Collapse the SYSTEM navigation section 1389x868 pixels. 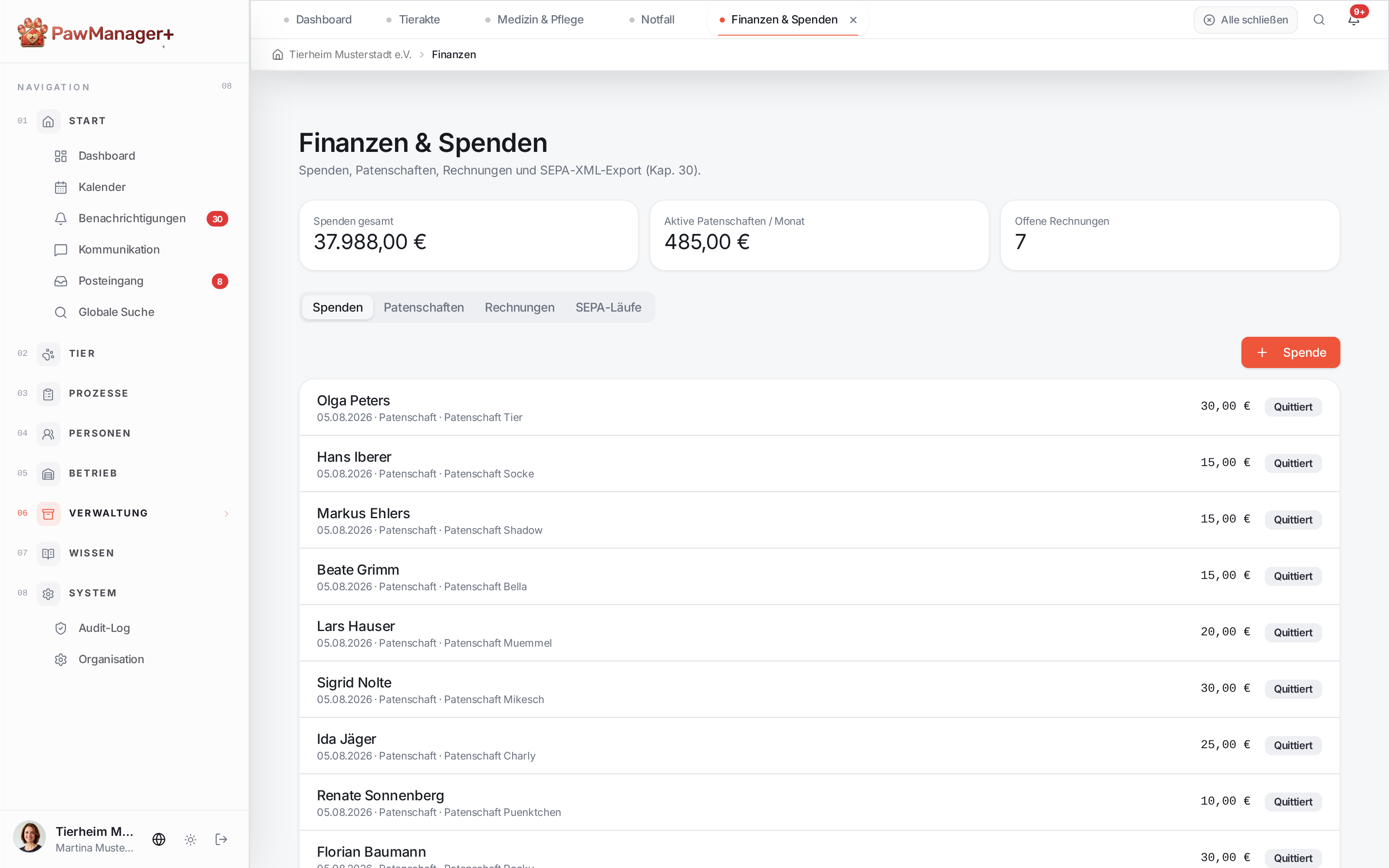(x=125, y=593)
